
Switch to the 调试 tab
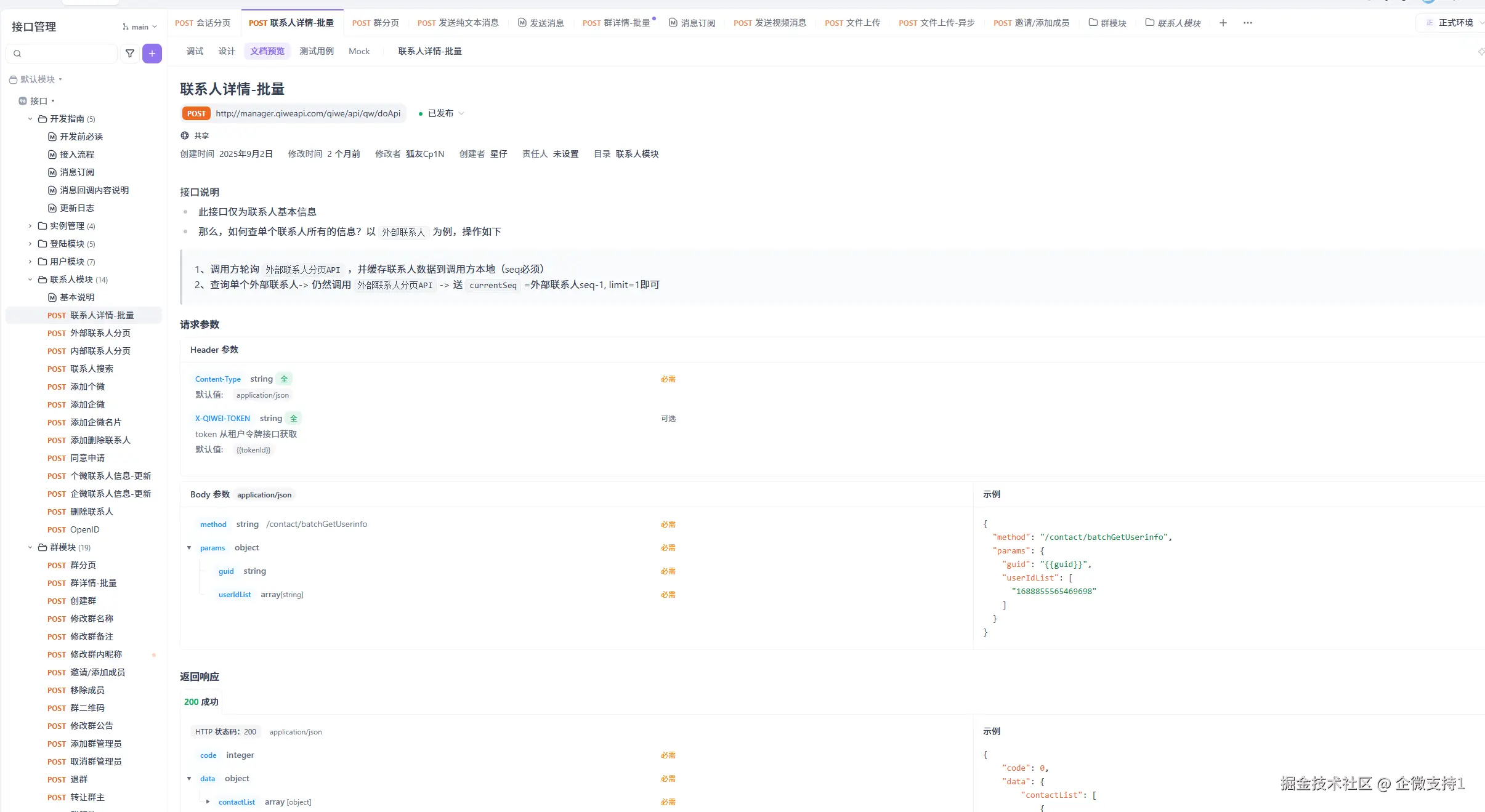point(195,51)
